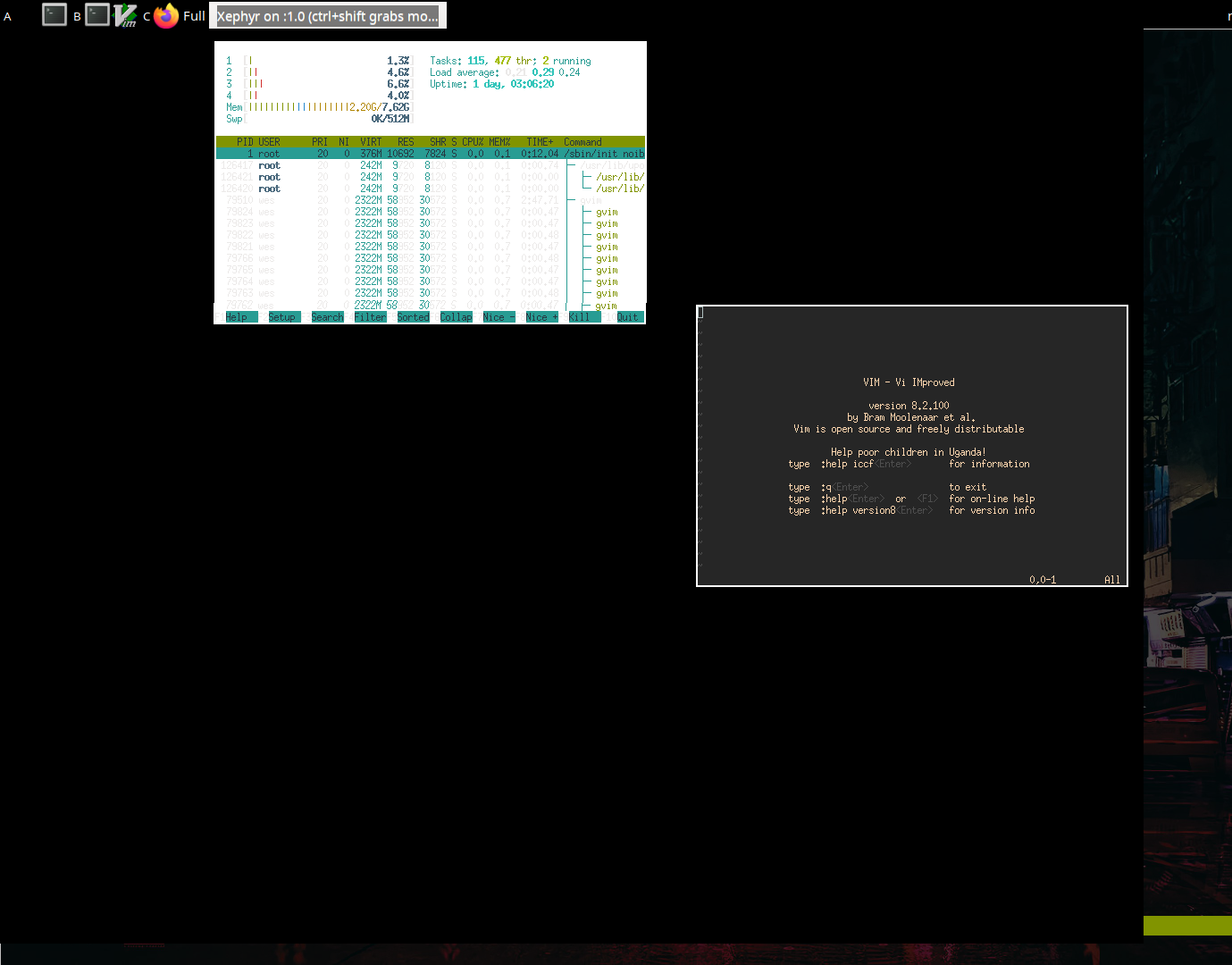Sort by the VIRT column header in htop
This screenshot has width=1232, height=965.
click(x=371, y=142)
